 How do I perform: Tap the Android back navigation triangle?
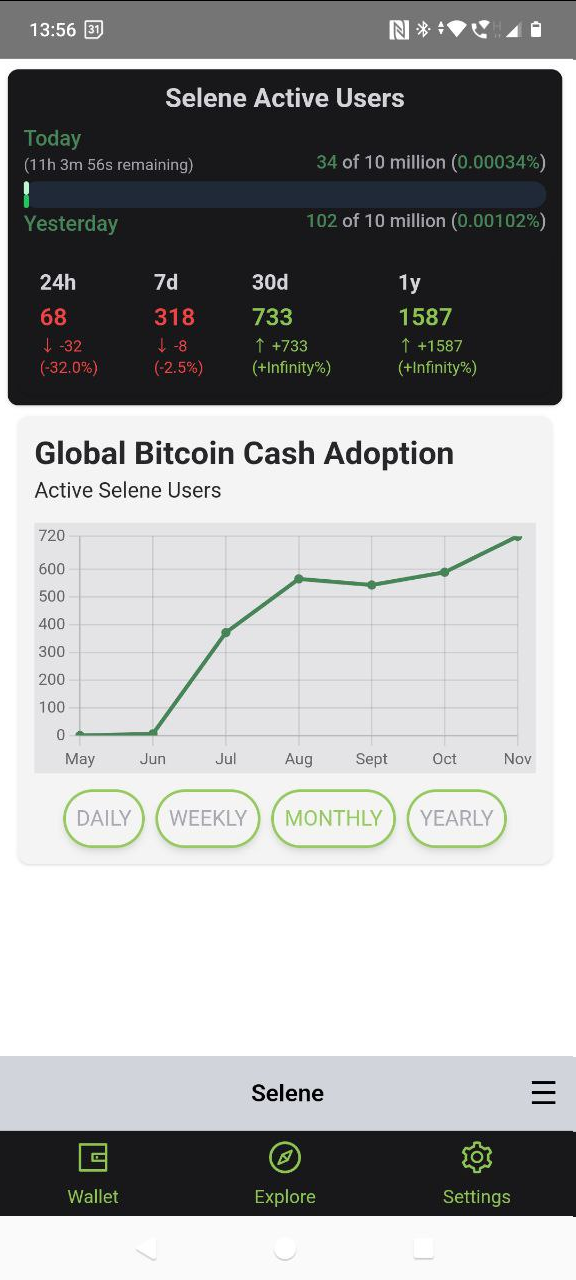pos(146,1247)
